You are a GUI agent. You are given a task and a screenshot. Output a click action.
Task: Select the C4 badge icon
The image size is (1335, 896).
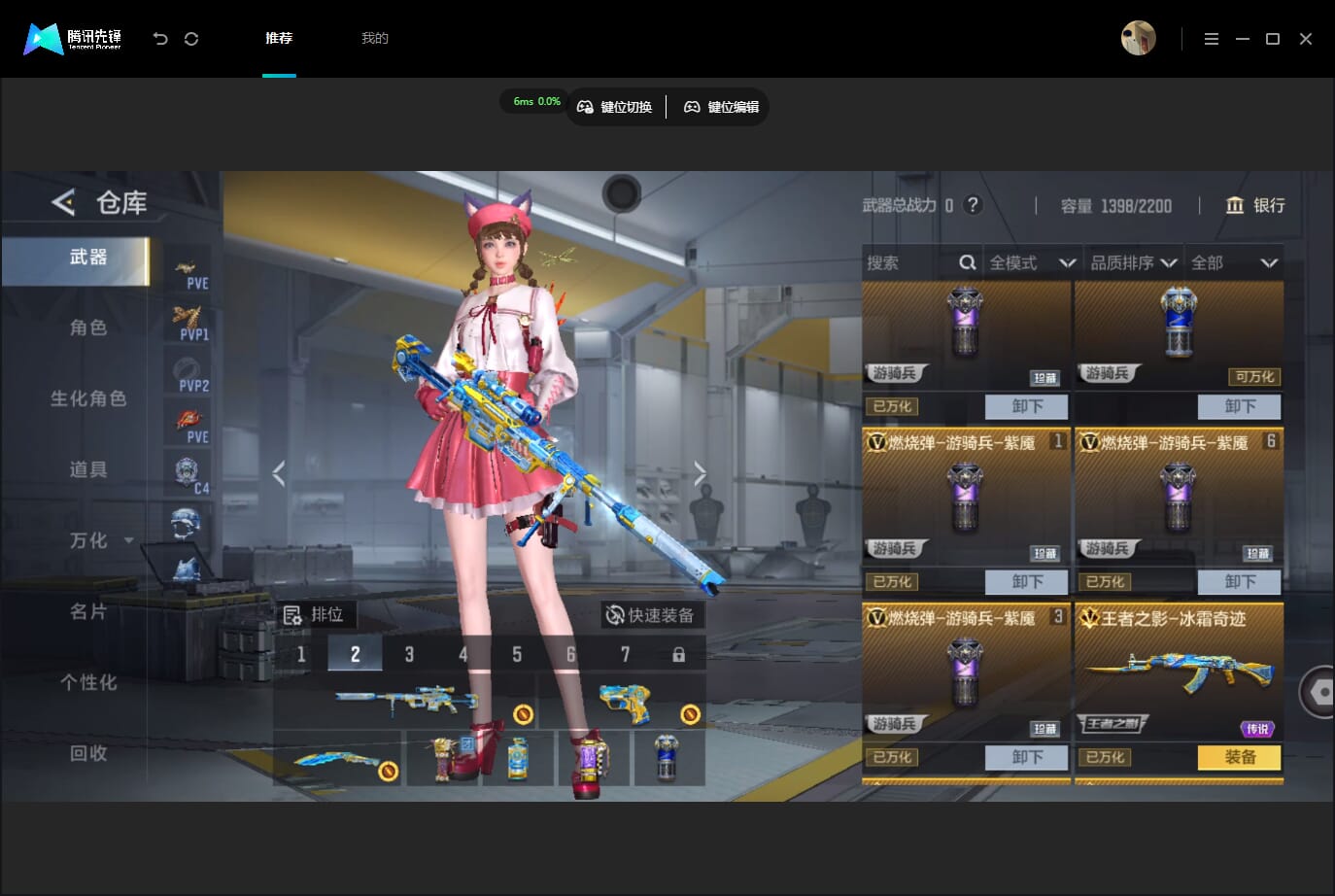coord(188,475)
